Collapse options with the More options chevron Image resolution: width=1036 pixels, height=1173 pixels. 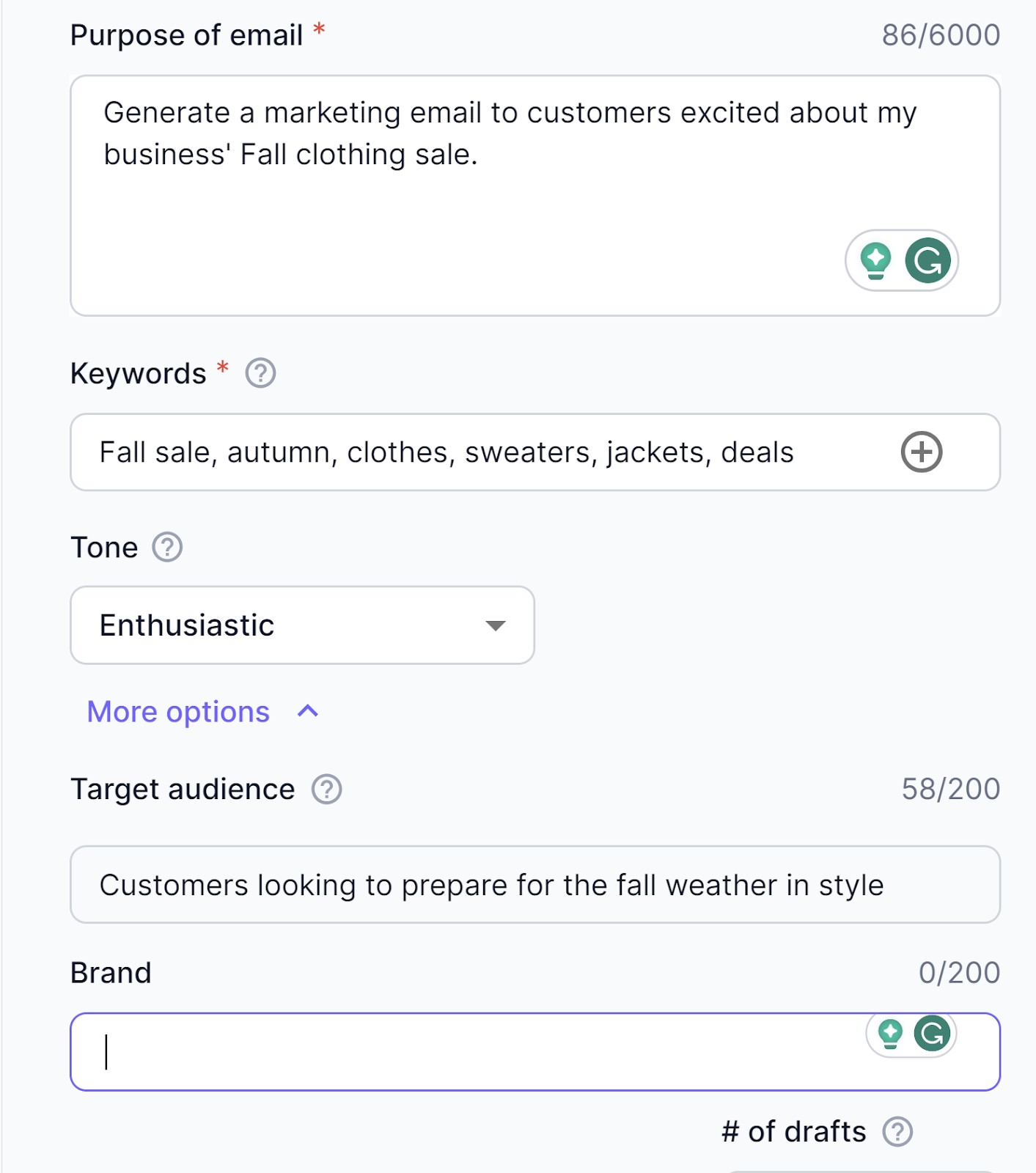point(308,711)
